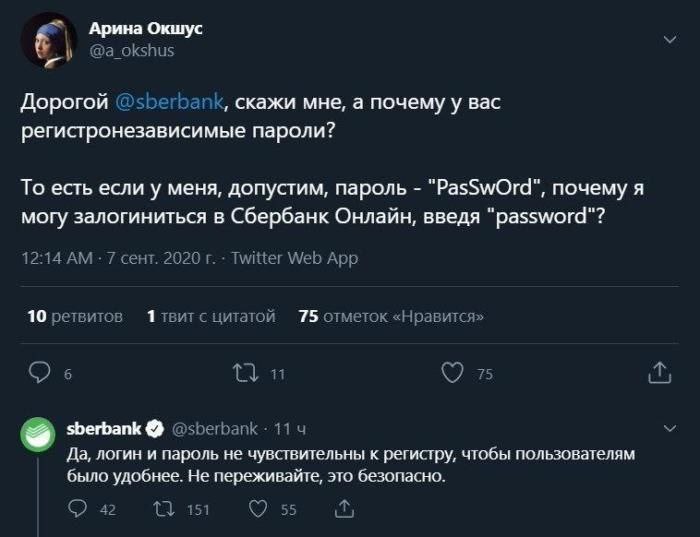Image resolution: width=700 pixels, height=537 pixels.
Task: Expand sberbank reply options chevron
Action: 670,429
